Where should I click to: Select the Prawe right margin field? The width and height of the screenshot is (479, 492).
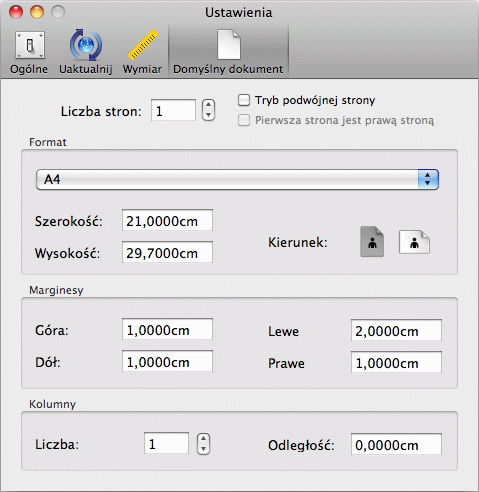396,362
